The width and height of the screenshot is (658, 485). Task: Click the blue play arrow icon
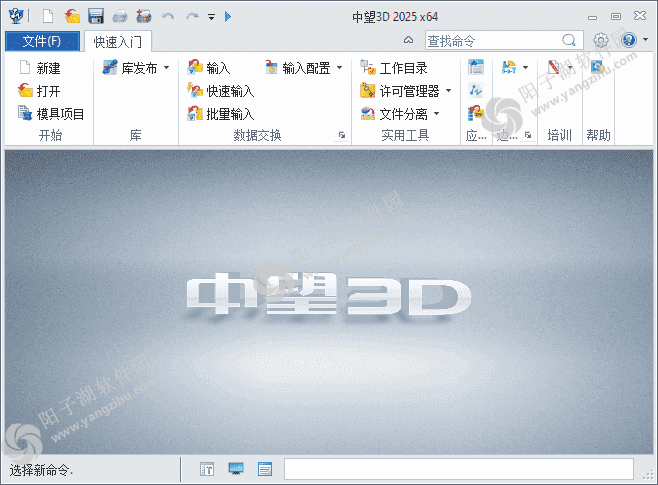pyautogui.click(x=228, y=16)
